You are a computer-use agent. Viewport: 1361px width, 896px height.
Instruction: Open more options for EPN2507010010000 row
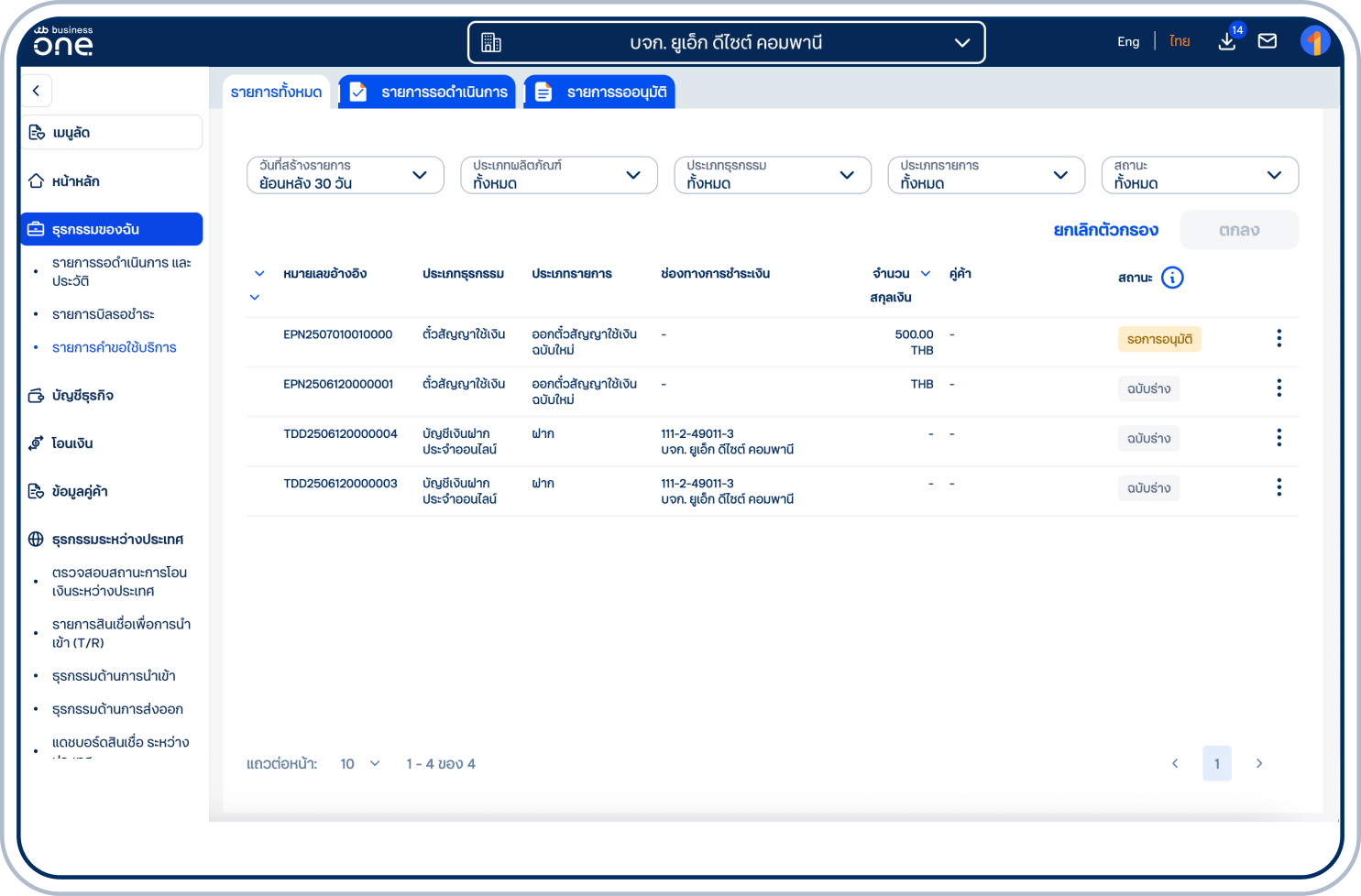point(1279,338)
